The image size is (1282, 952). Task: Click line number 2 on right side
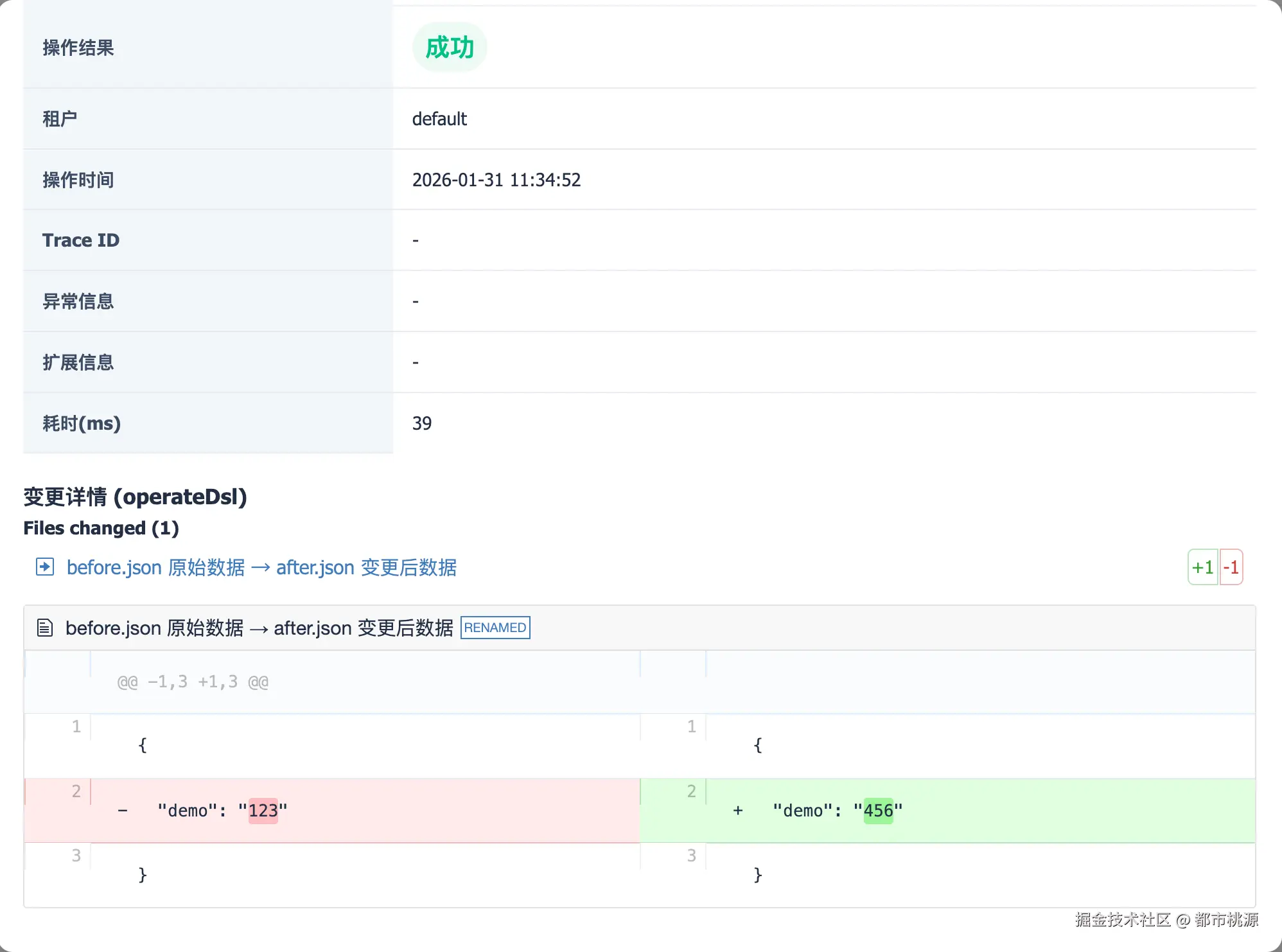(x=691, y=791)
